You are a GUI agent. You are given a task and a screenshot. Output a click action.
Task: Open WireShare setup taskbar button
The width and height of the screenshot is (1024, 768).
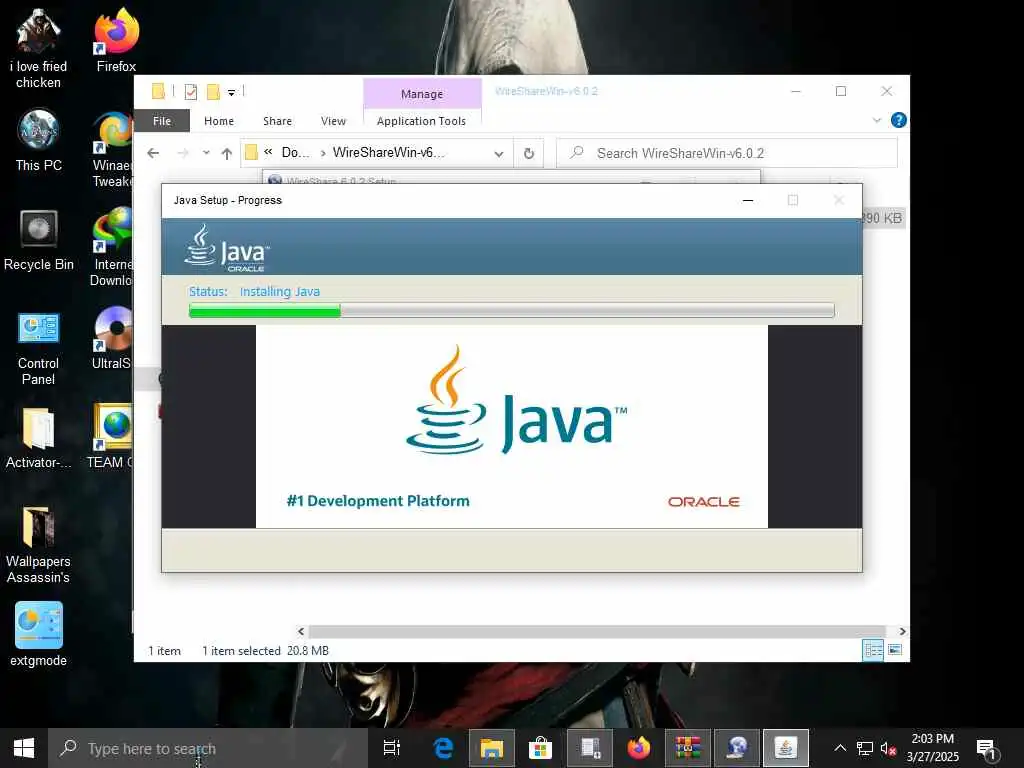(737, 748)
